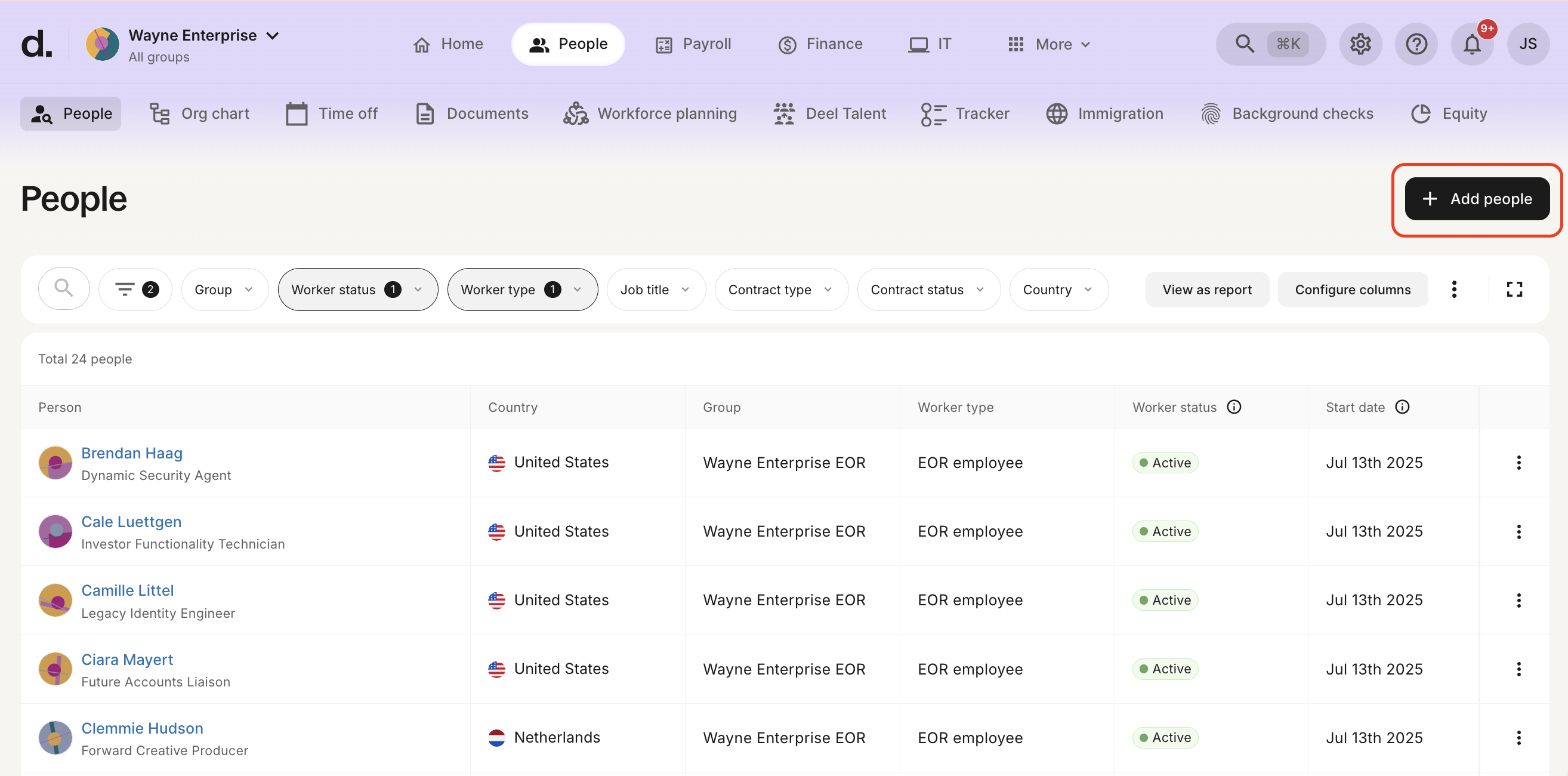Screen dimensions: 1568x776
Task: Click the Deel logo in header
Action: click(36, 44)
